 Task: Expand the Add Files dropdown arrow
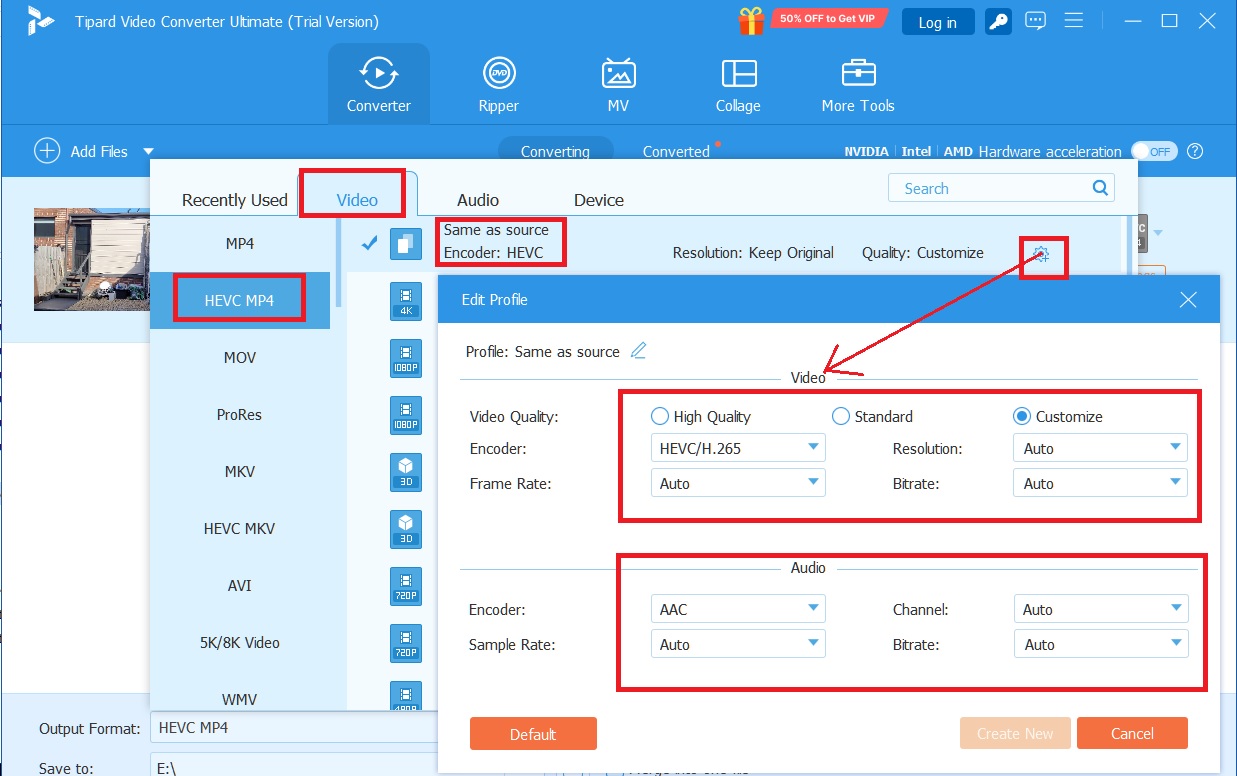click(148, 151)
